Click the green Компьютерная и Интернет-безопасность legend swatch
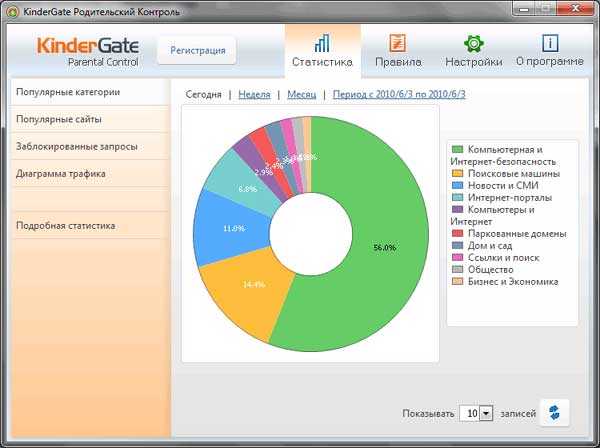600x448 pixels. [x=457, y=149]
